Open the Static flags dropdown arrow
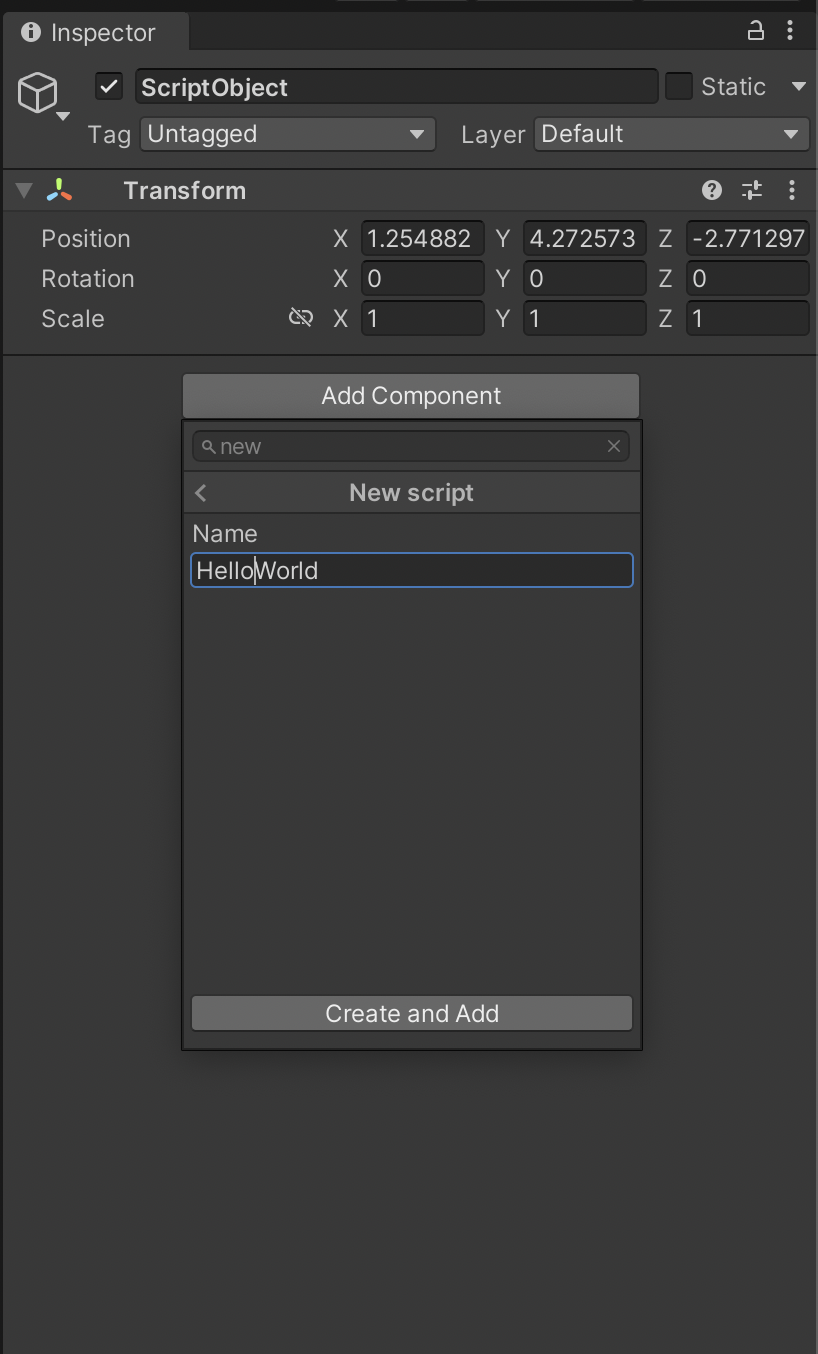Screen dimensions: 818x1354 point(798,87)
